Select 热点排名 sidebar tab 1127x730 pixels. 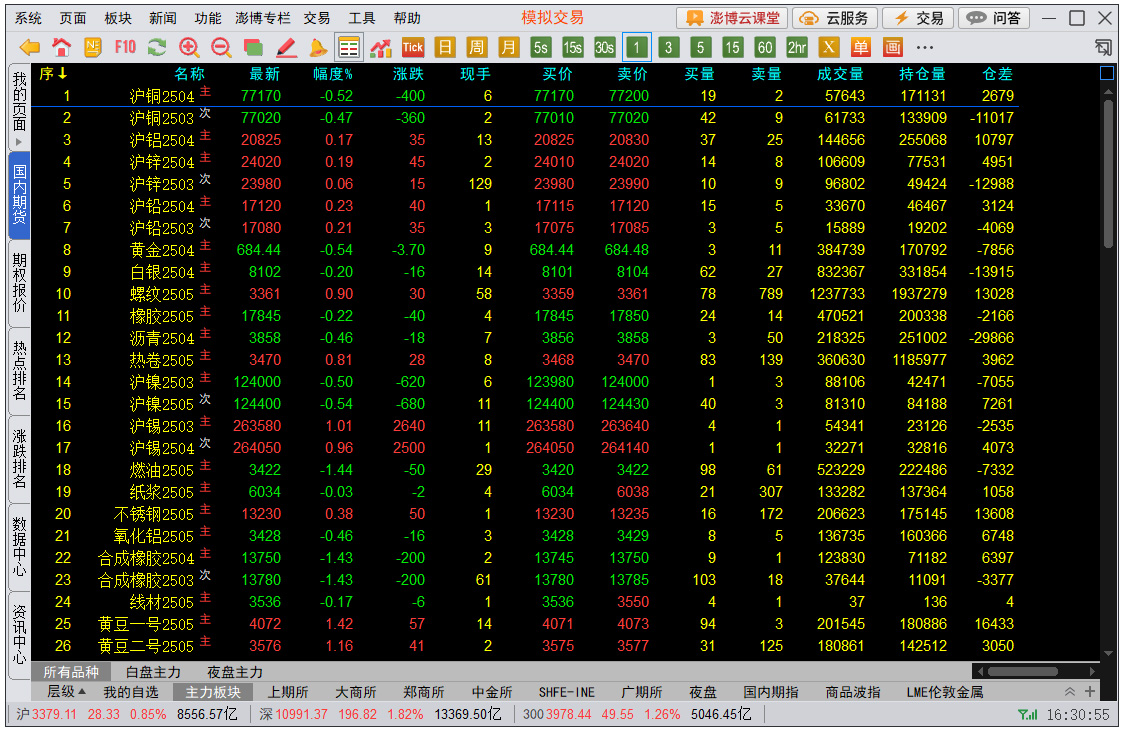19,371
